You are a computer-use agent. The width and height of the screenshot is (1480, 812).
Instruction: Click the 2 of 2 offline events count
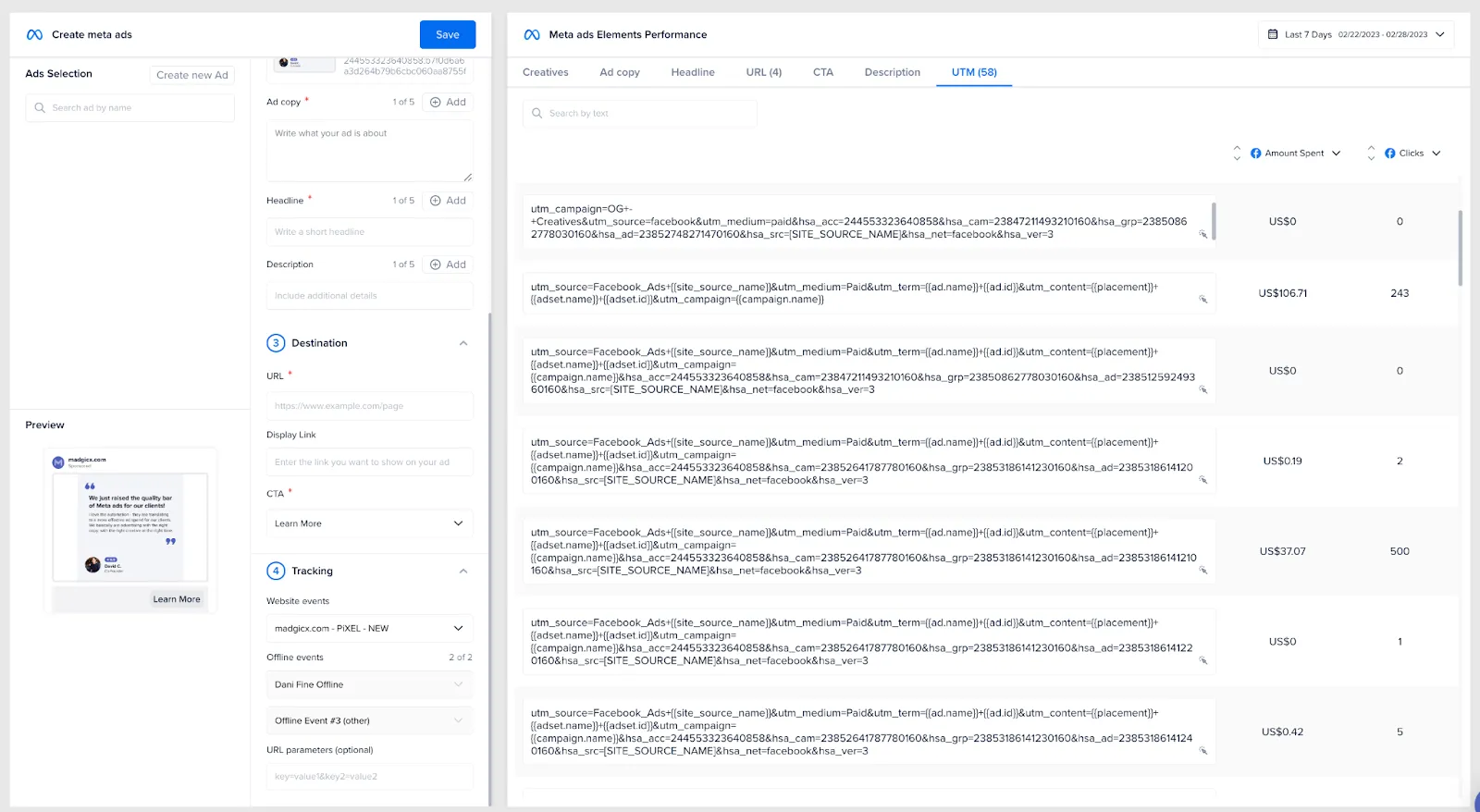[461, 658]
